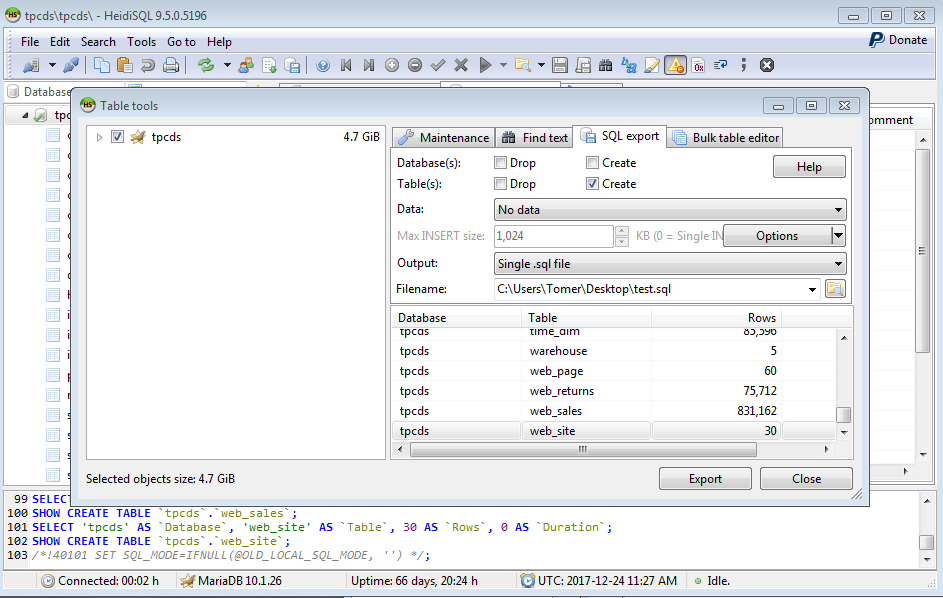Open the User manager icon in toolbar
This screenshot has height=598, width=943.
click(245, 65)
